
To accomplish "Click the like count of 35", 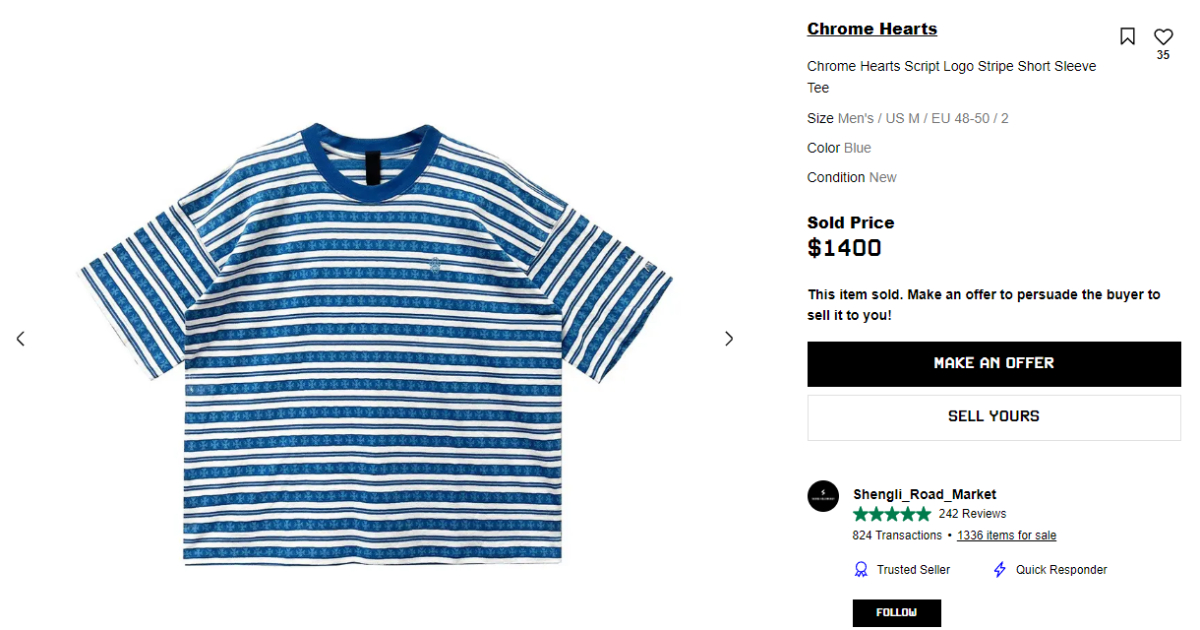I will (1163, 56).
